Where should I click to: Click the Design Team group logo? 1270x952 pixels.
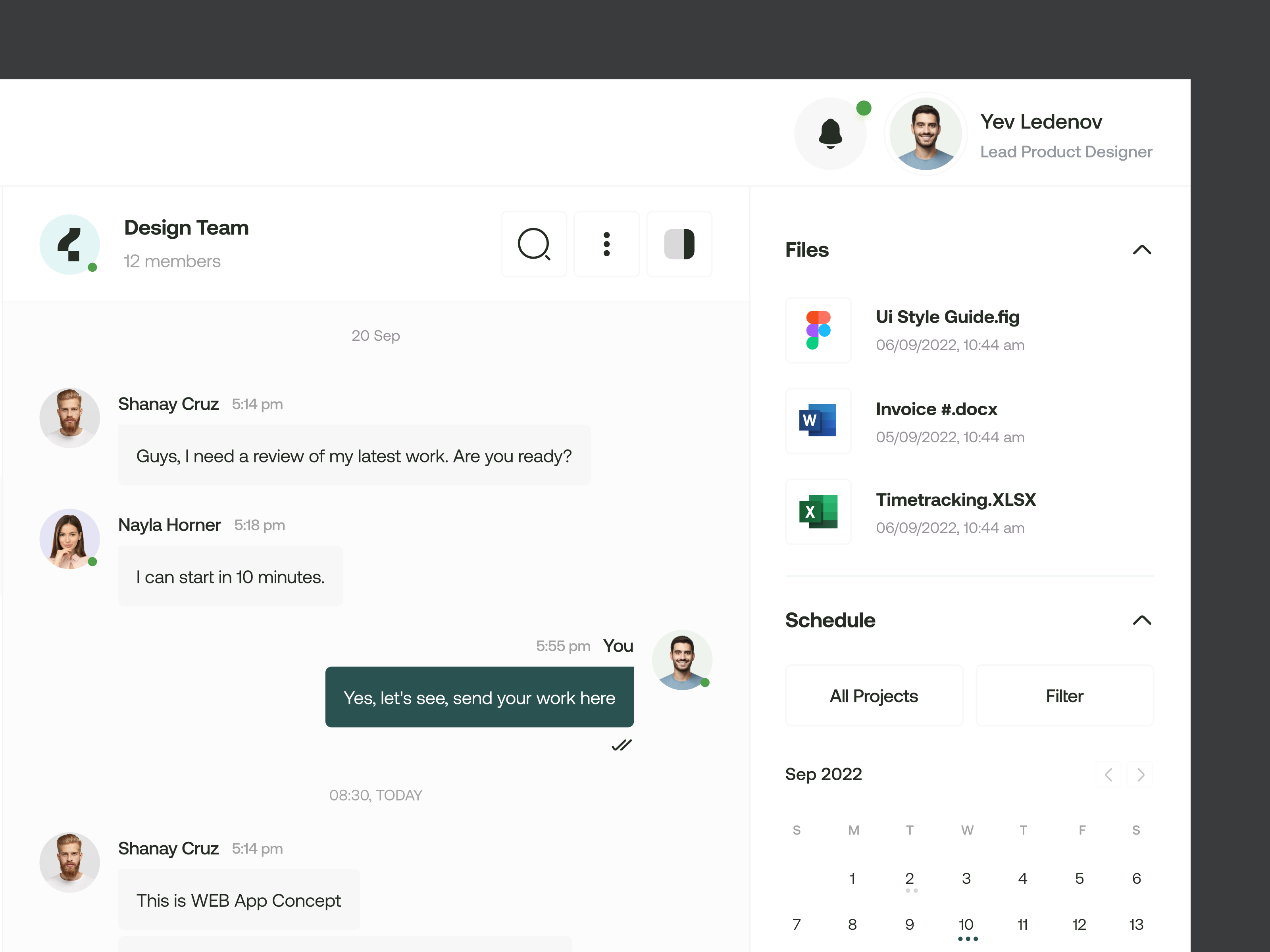69,244
